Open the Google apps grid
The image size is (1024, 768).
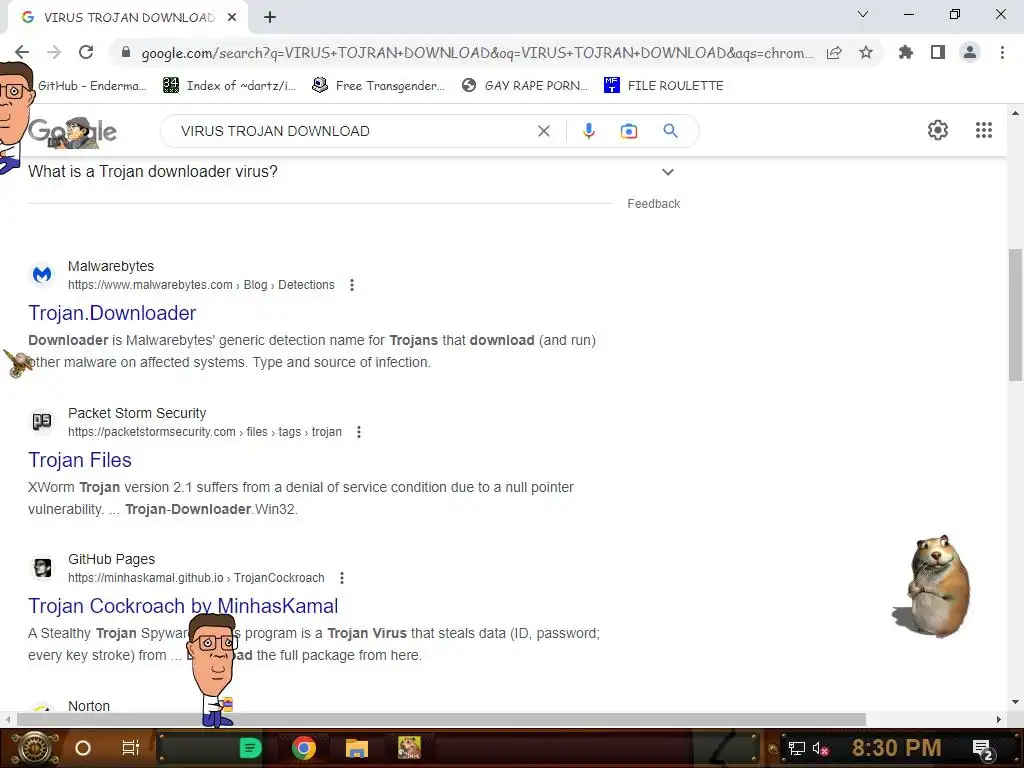[x=984, y=130]
